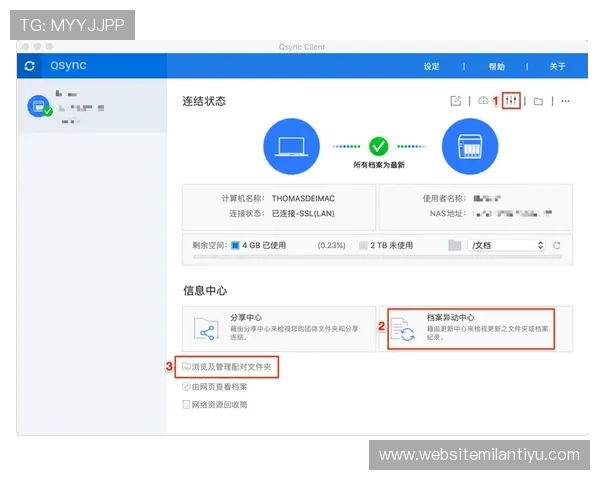
Task: Click the 信息中心 heading
Action: [205, 291]
